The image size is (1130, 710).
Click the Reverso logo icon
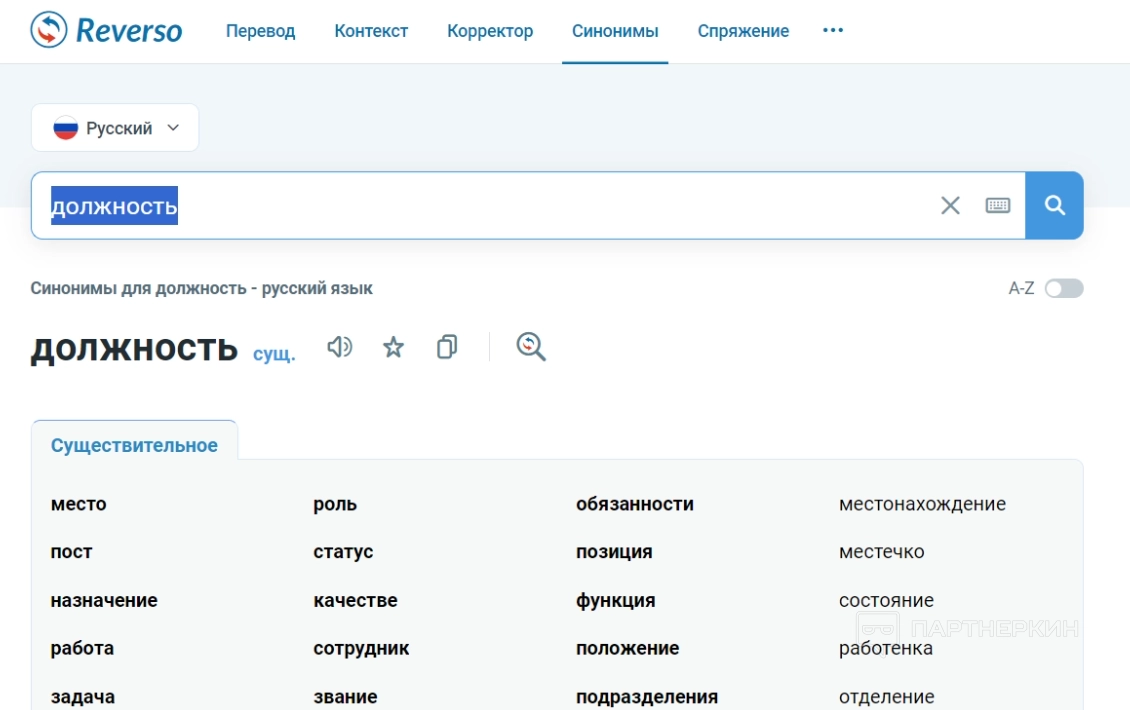pyautogui.click(x=49, y=31)
